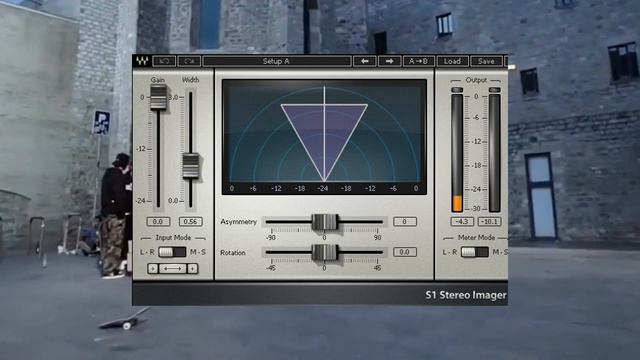This screenshot has width=640, height=360.
Task: Click the Rotation slider handle
Action: point(324,253)
